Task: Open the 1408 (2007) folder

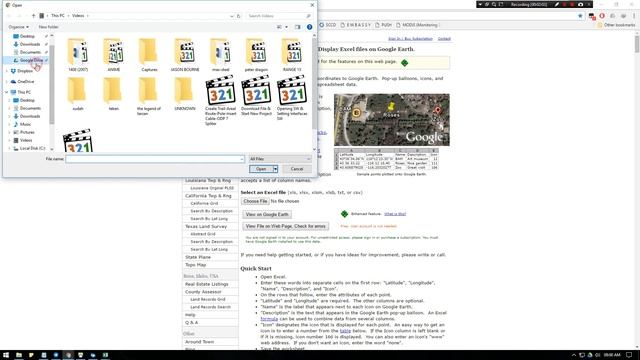Action: [x=78, y=55]
